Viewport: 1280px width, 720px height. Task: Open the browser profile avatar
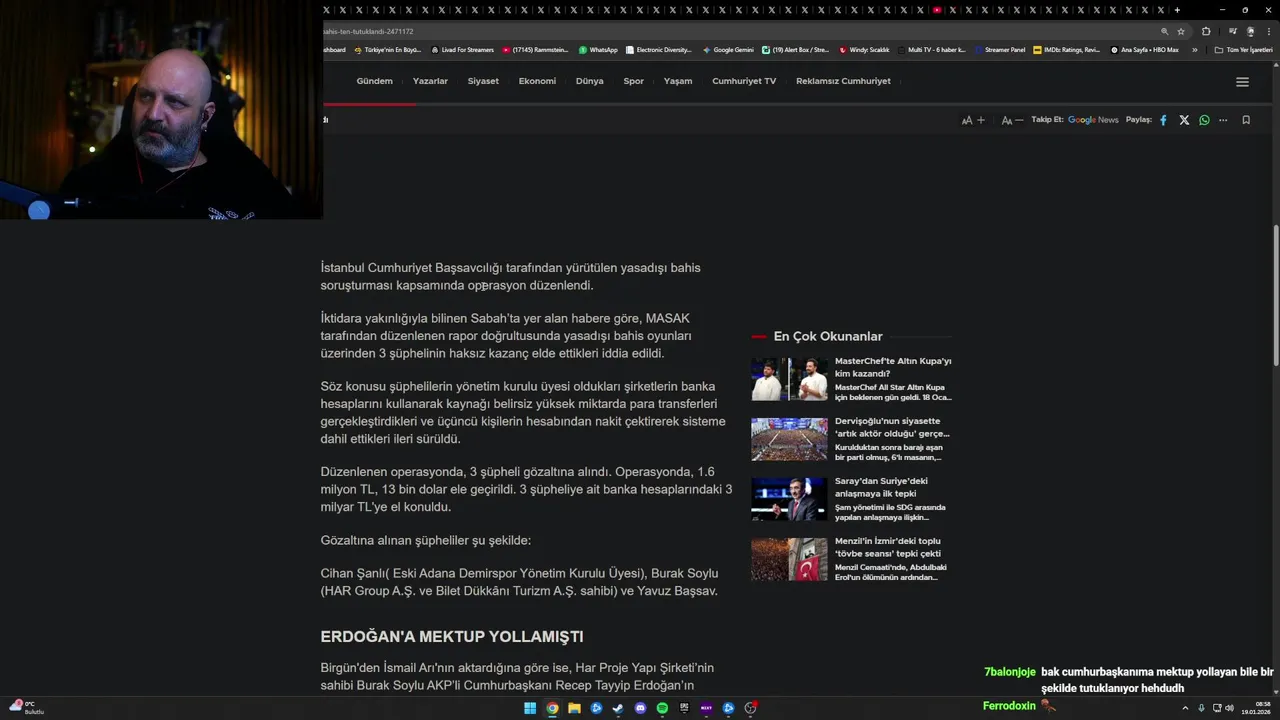[x=1250, y=31]
